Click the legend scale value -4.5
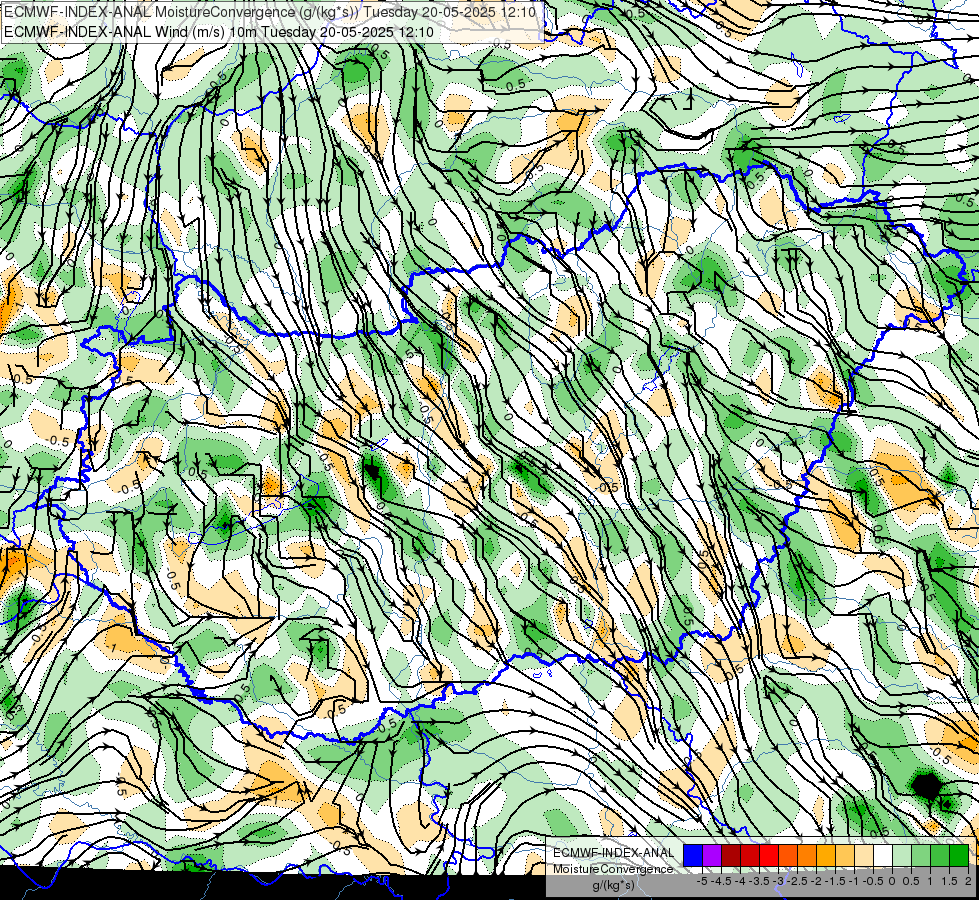The height and width of the screenshot is (900, 979). point(721,881)
